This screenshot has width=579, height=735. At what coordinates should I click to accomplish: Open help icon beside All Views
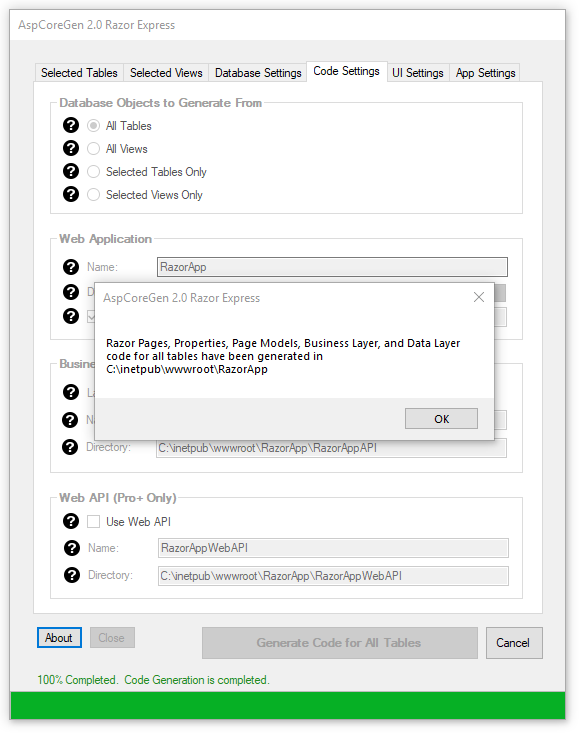tap(71, 149)
